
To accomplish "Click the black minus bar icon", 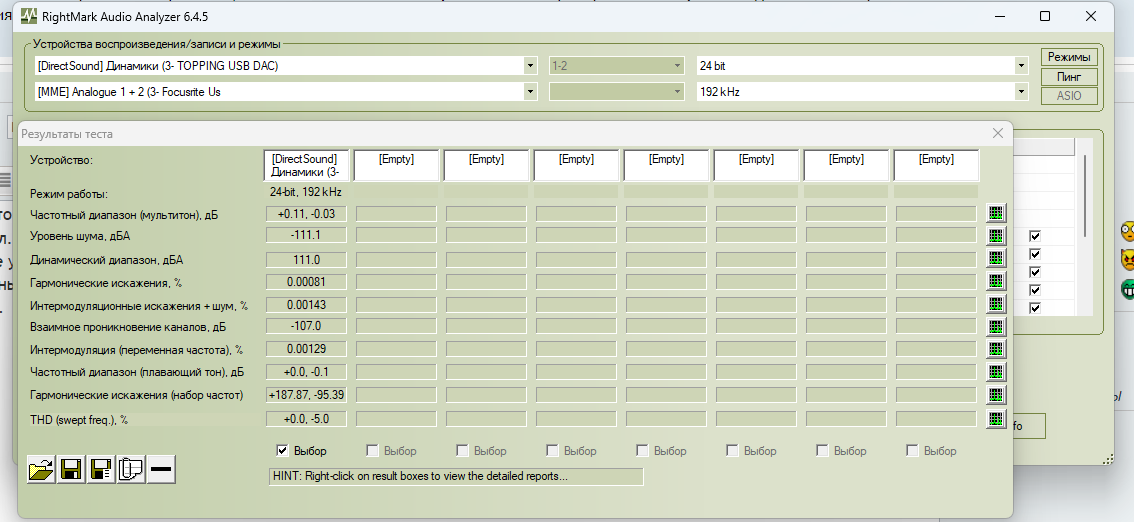I will point(162,468).
